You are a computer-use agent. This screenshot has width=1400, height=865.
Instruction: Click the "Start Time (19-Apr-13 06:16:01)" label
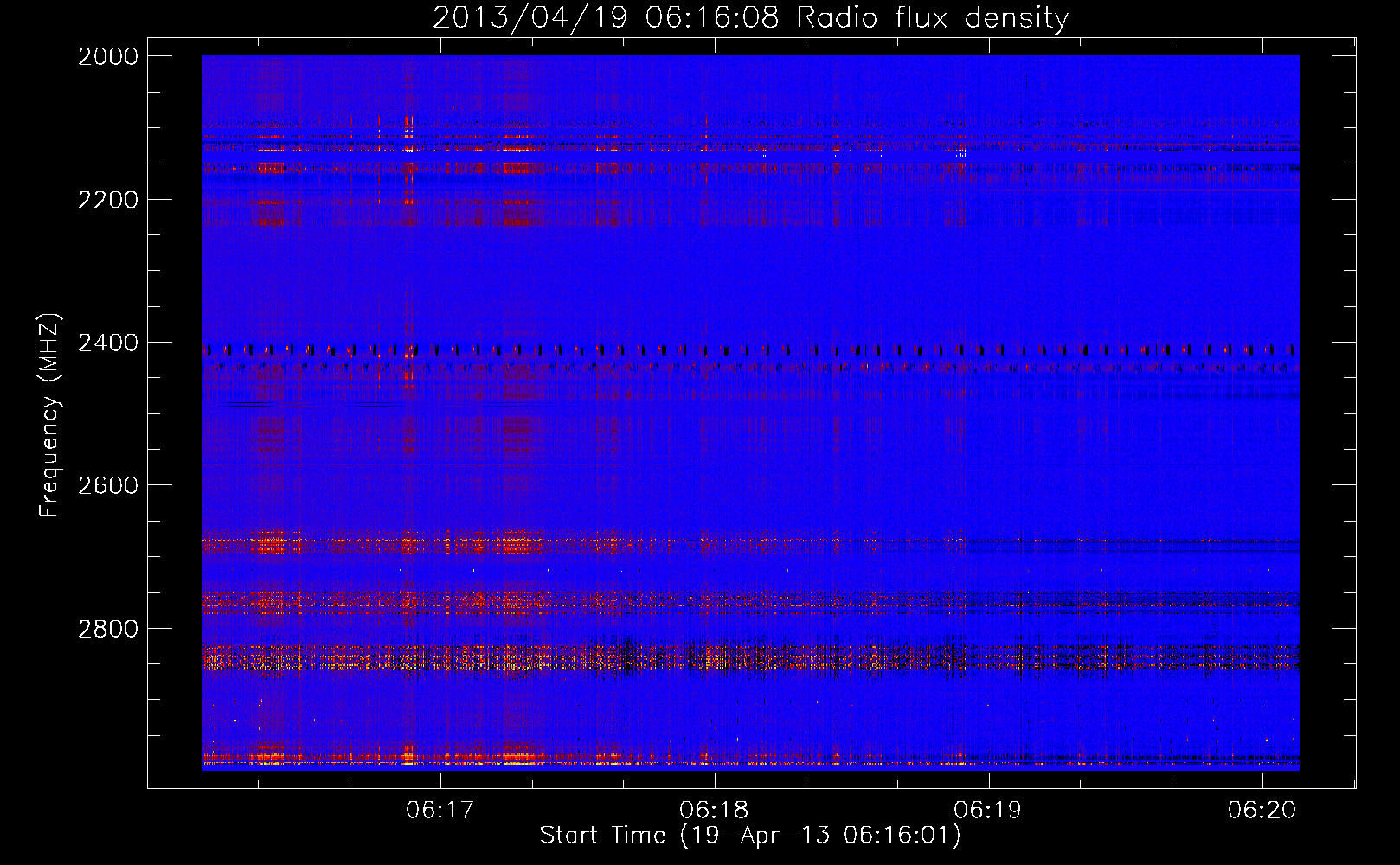pyautogui.click(x=750, y=836)
